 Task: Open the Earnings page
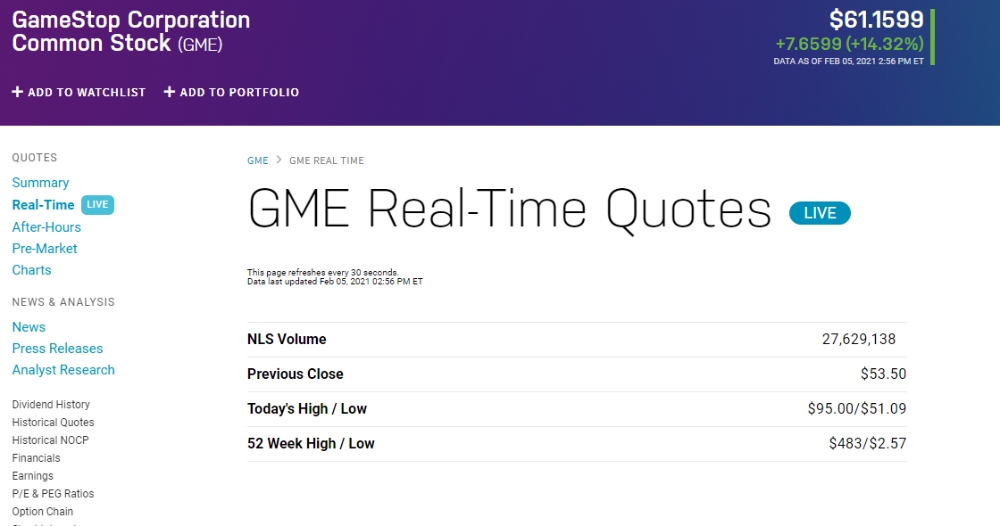(x=33, y=476)
